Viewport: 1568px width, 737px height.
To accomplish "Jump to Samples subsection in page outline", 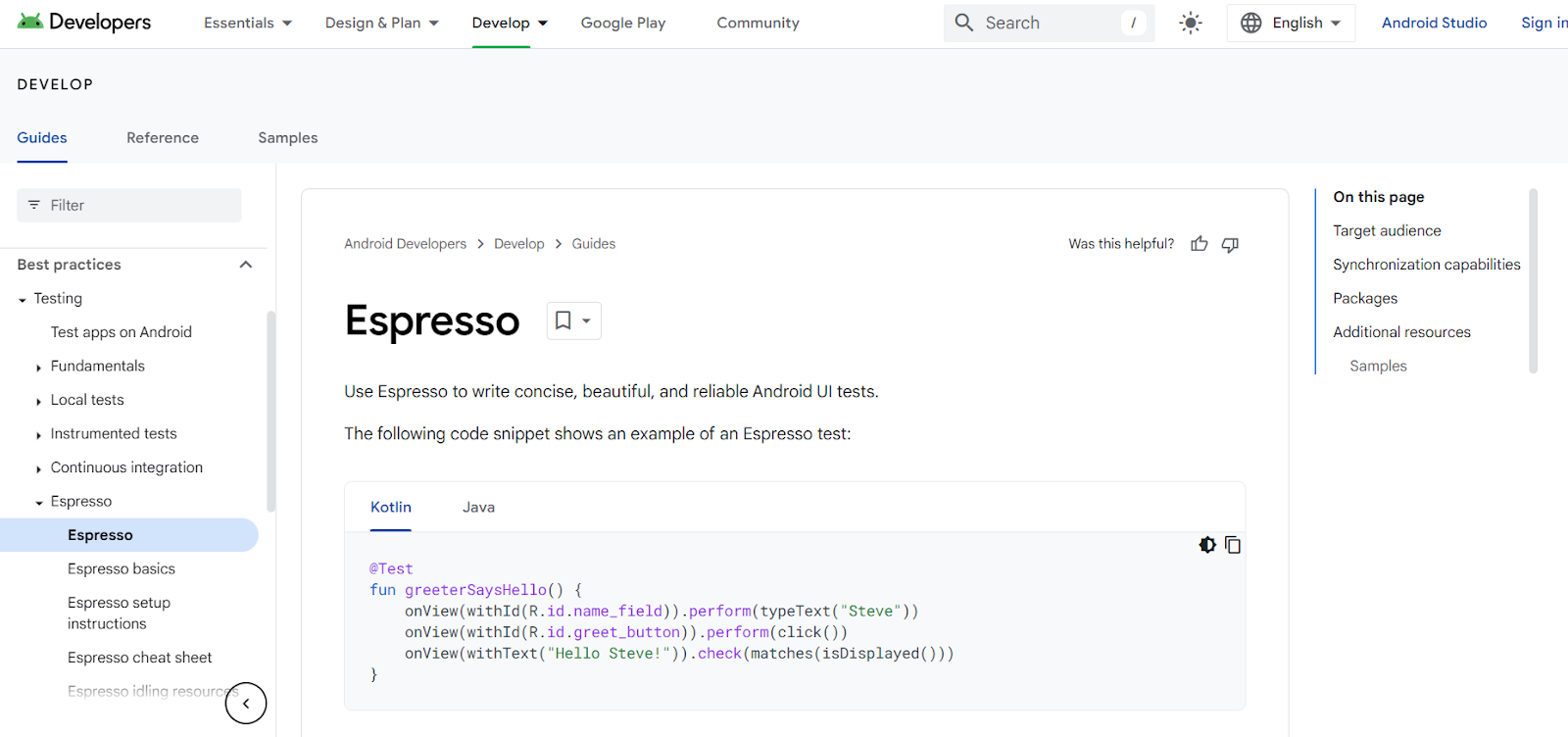I will tap(1378, 366).
